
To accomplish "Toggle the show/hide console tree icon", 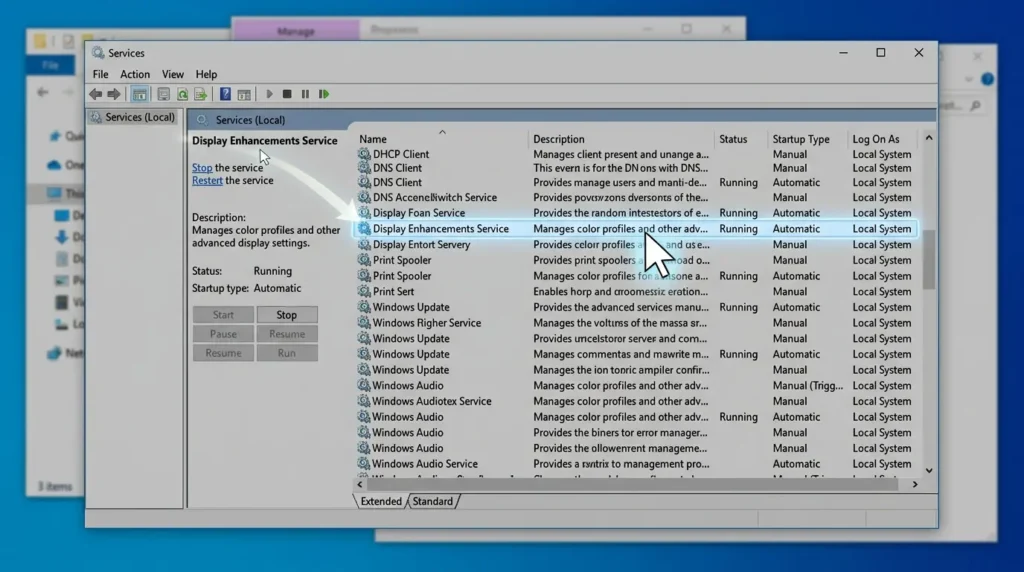I will [x=139, y=94].
